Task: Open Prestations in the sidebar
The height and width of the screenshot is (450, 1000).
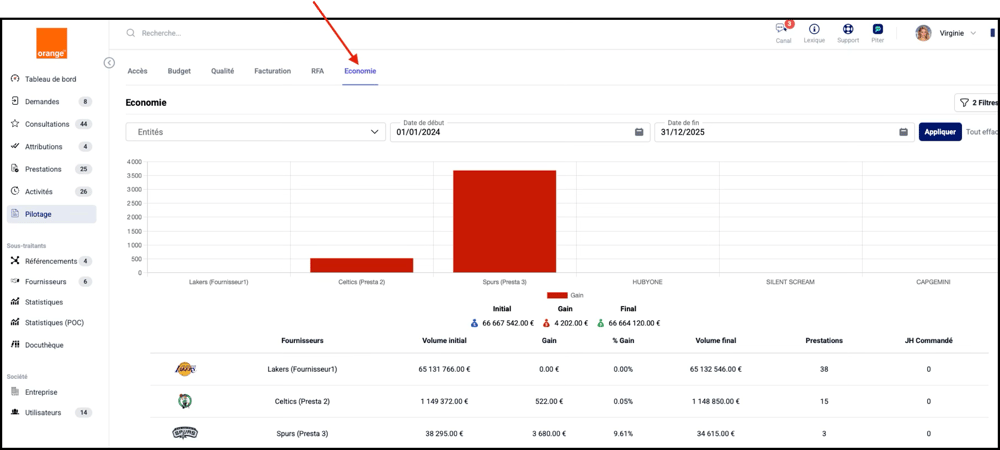Action: 43,169
